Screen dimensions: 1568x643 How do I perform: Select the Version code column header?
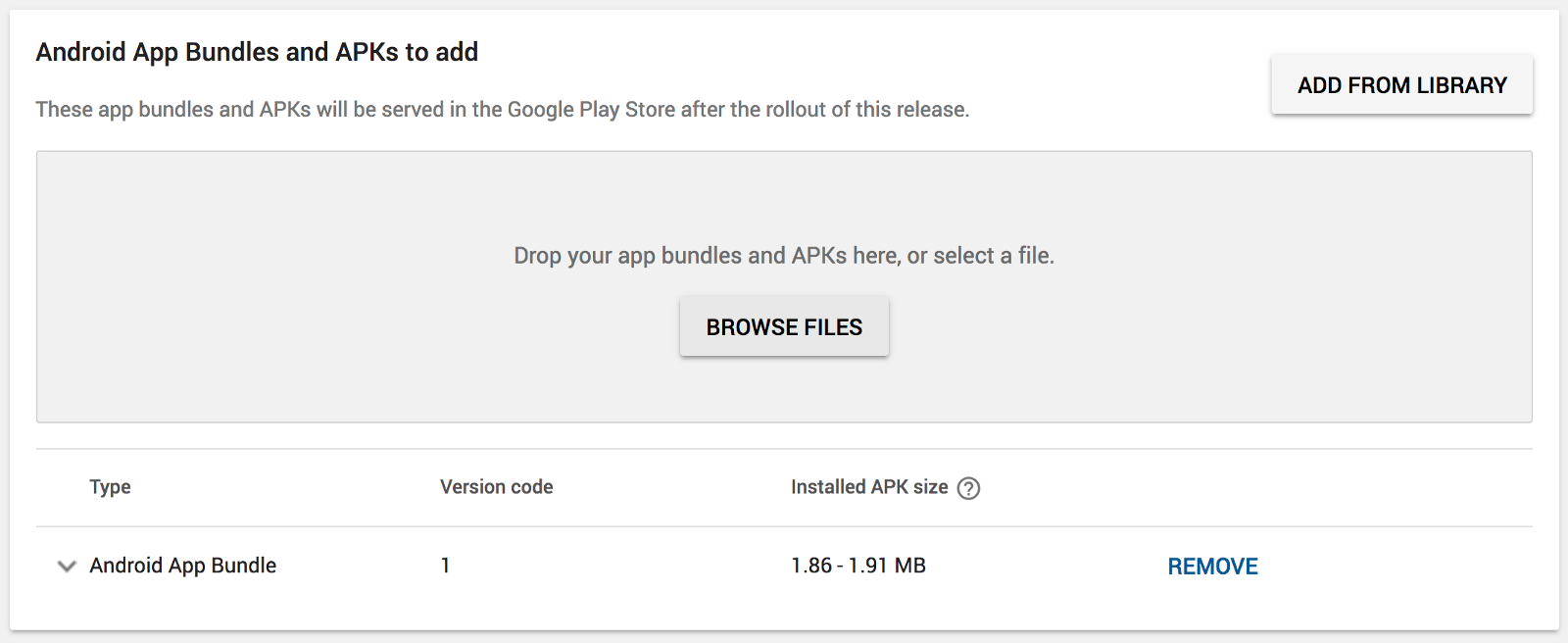pos(496,487)
